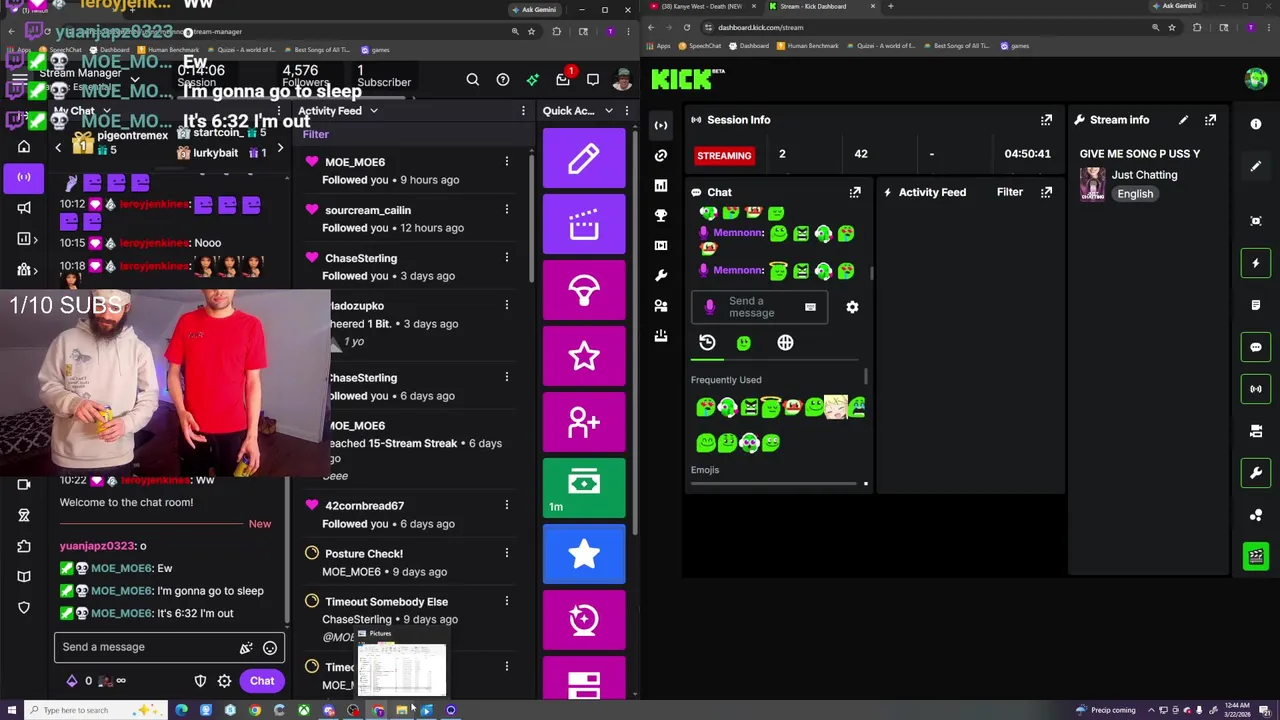This screenshot has width=1280, height=720.
Task: Pop out the Kick Chat panel
Action: (x=855, y=192)
